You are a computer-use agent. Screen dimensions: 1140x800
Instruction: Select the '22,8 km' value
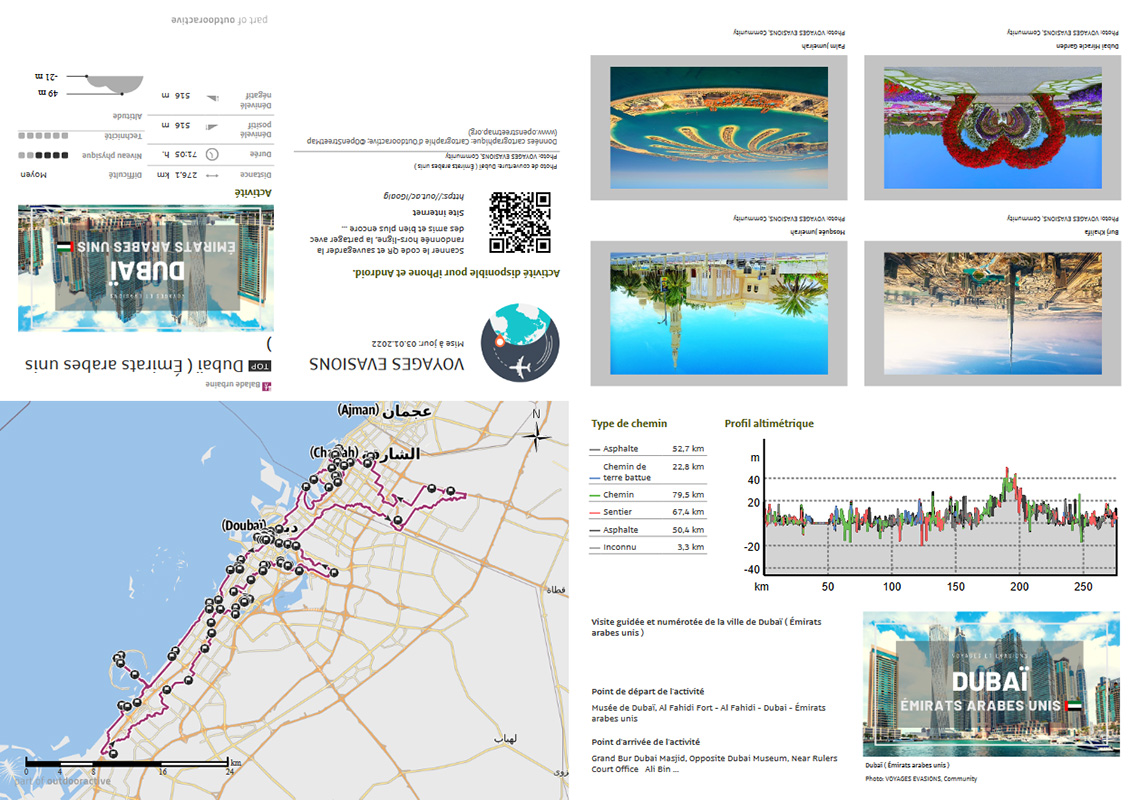click(688, 467)
